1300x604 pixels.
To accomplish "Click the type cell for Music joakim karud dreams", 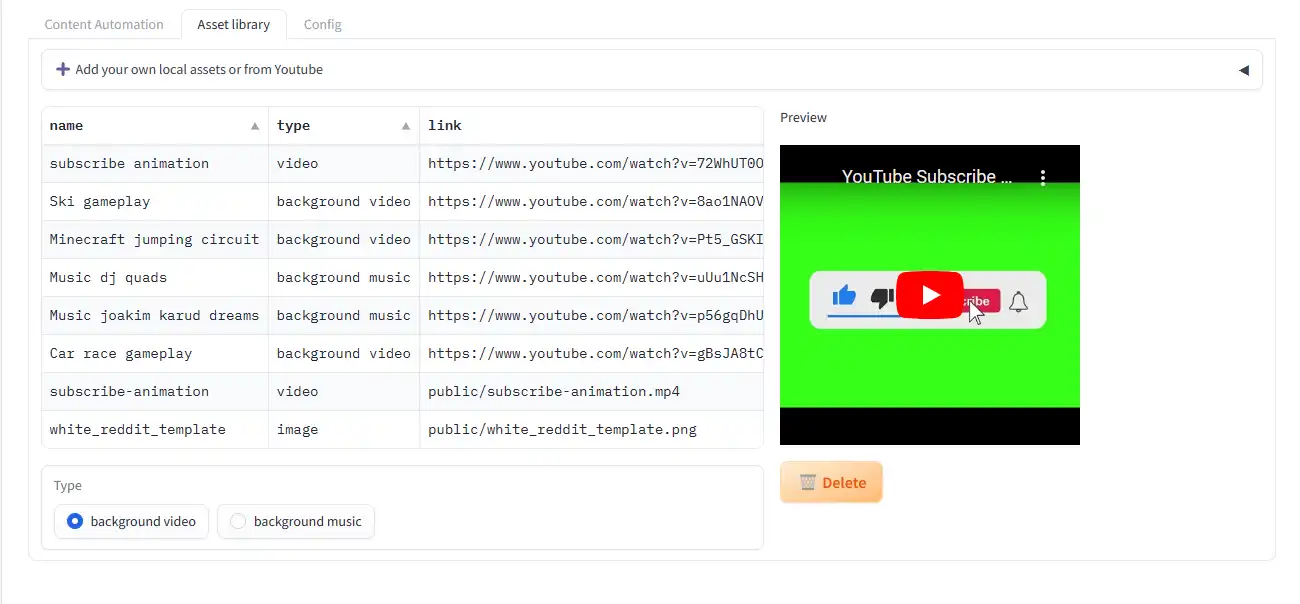I will tap(344, 316).
